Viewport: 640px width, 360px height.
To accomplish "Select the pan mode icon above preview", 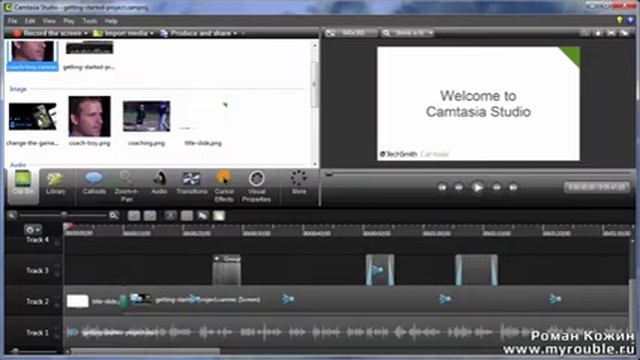I will tap(598, 33).
